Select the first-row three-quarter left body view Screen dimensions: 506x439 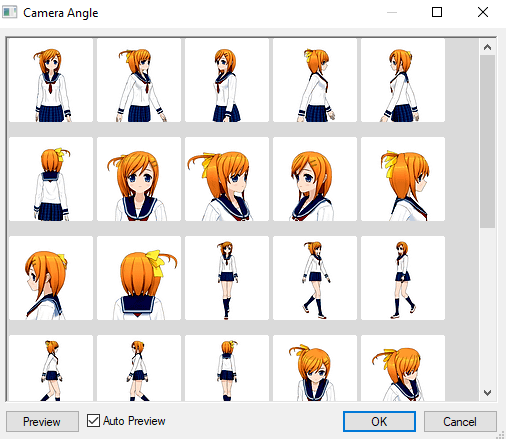(x=139, y=80)
